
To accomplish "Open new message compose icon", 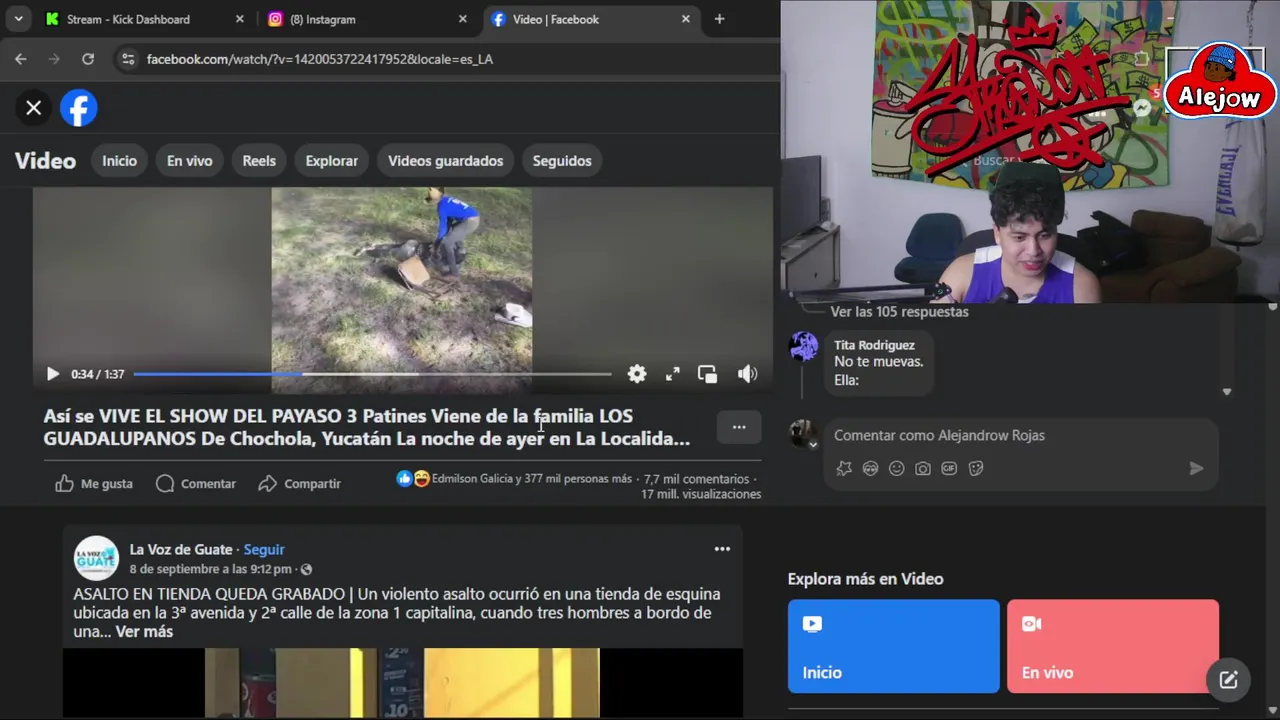I will coord(1228,680).
